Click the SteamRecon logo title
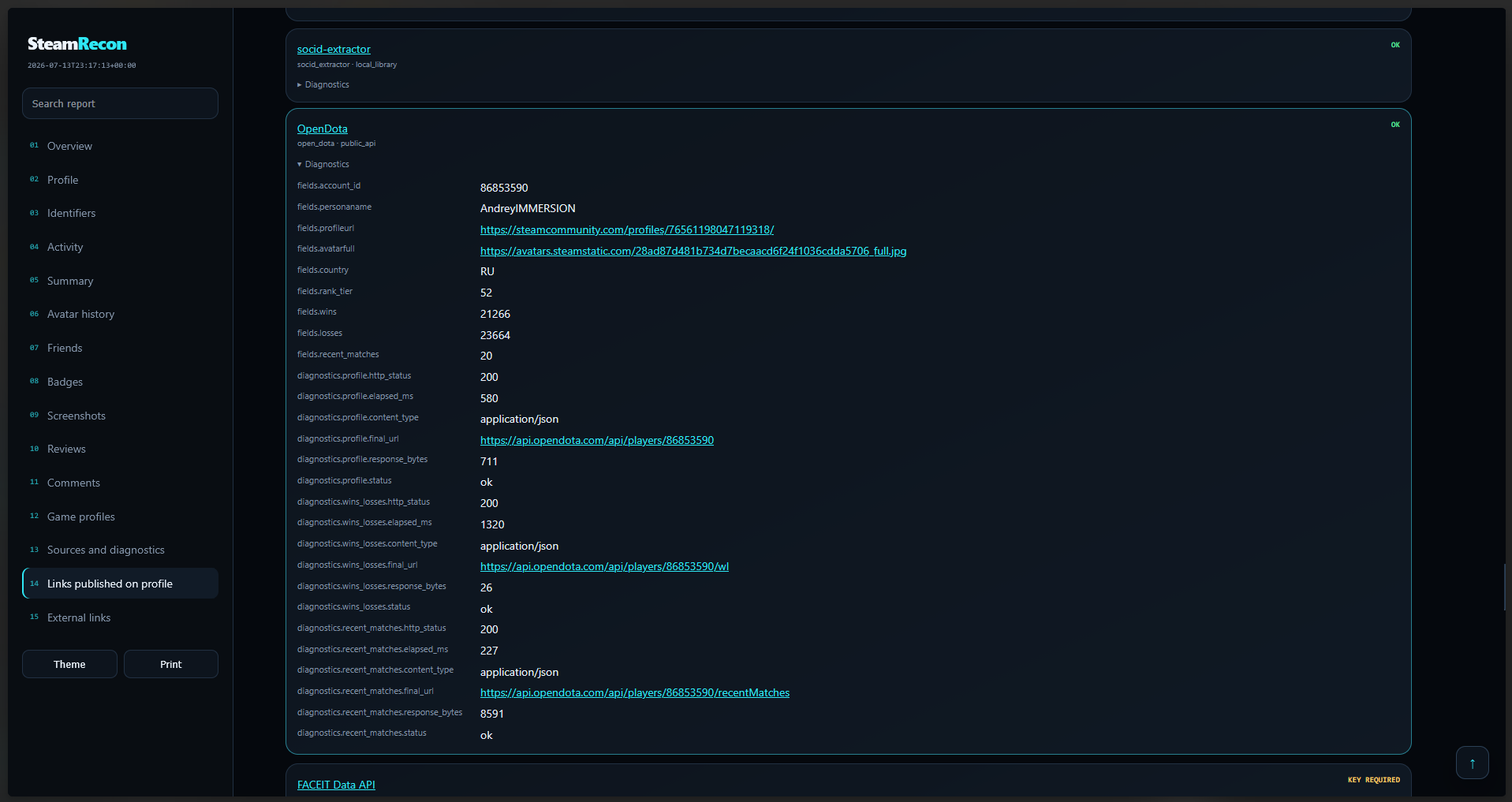This screenshot has width=1512, height=802. coord(77,44)
